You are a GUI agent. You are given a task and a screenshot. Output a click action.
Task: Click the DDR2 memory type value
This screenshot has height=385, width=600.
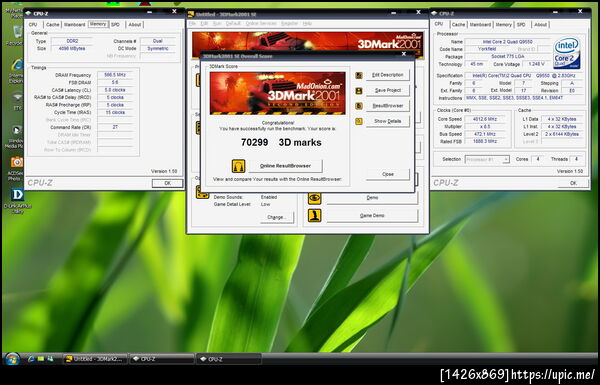click(72, 41)
